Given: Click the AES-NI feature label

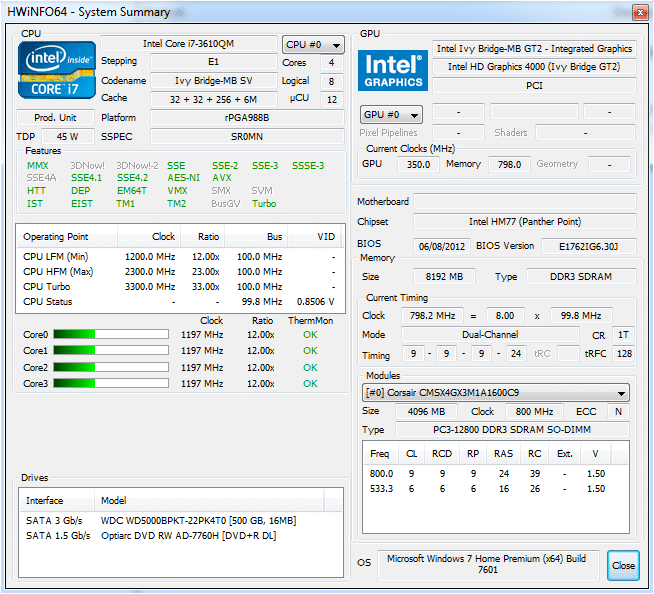Looking at the screenshot, I should pyautogui.click(x=184, y=178).
